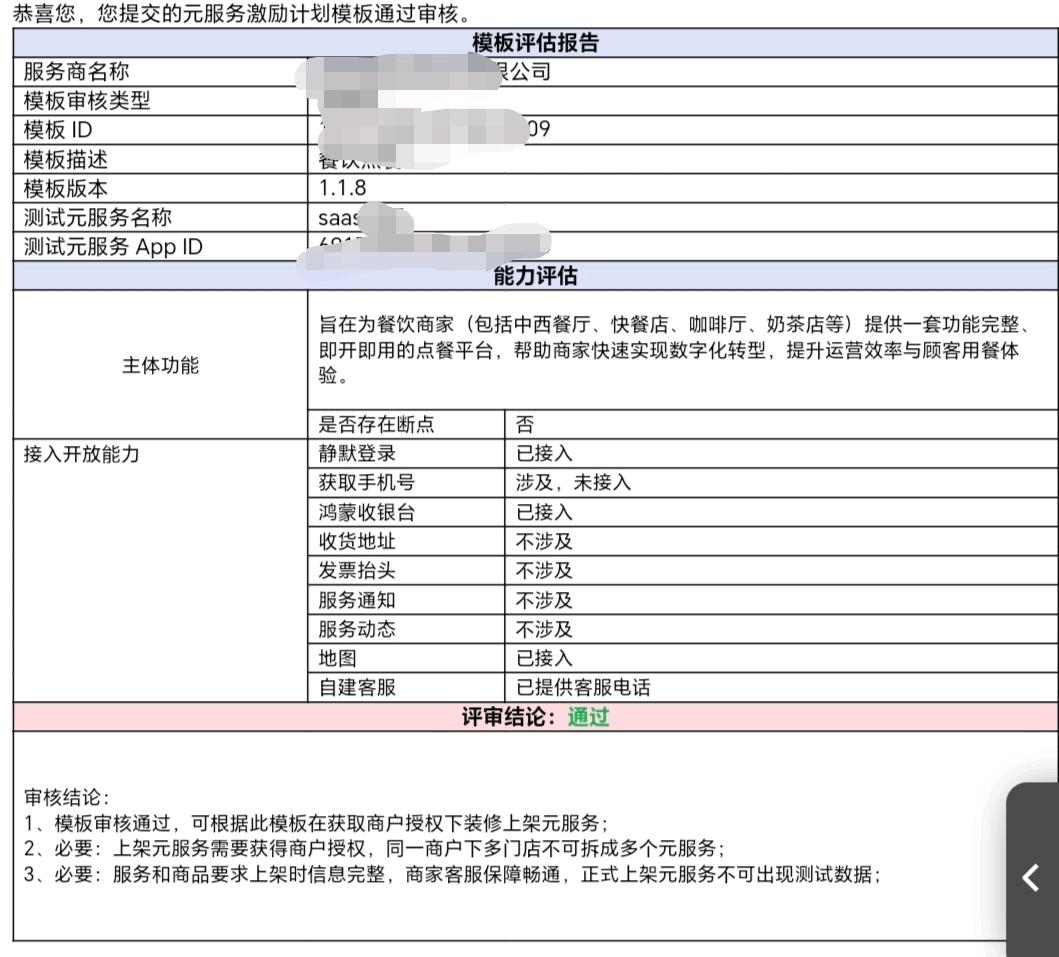Click the 能力评估 section header

pos(535,276)
